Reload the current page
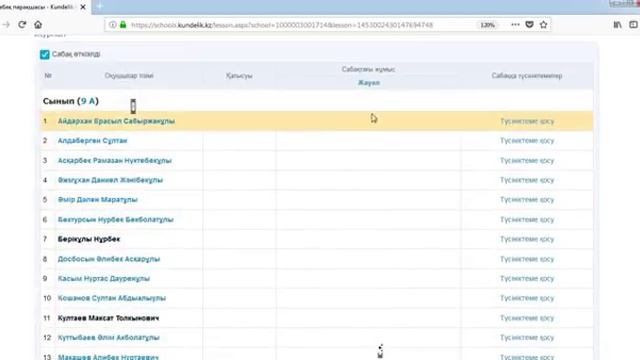Image resolution: width=640 pixels, height=360 pixels. pyautogui.click(x=22, y=25)
